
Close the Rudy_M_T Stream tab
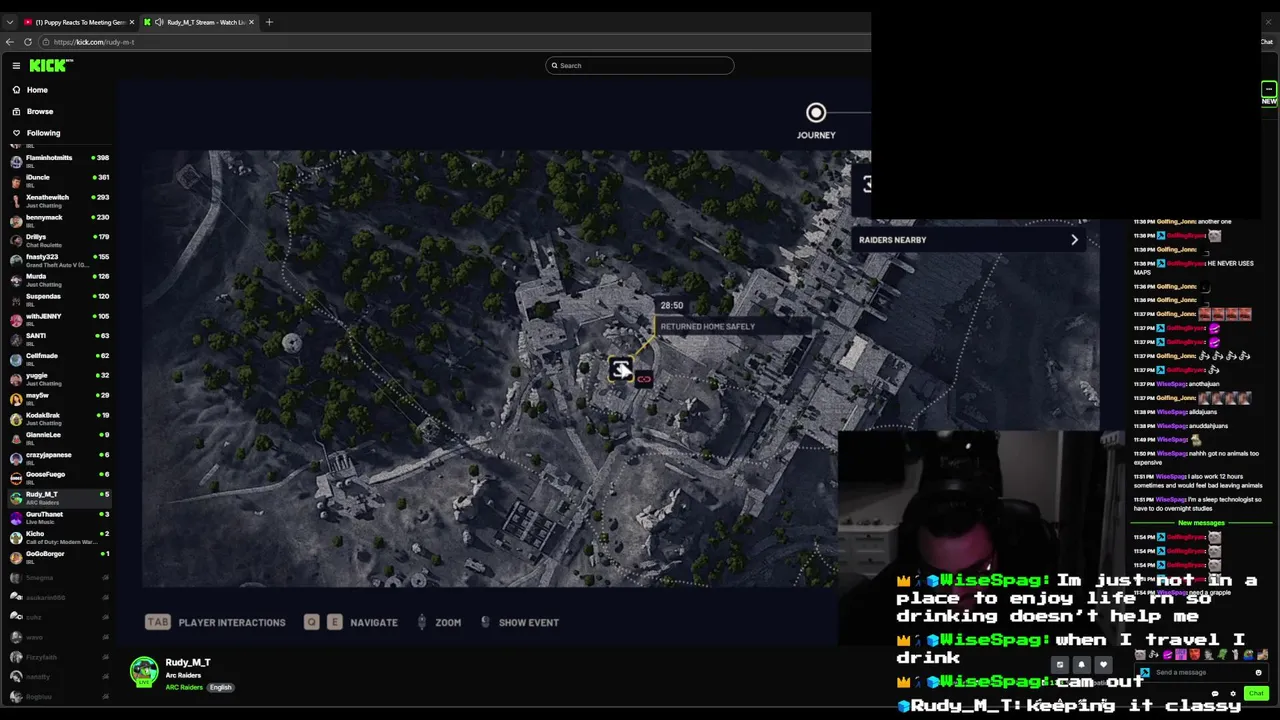pyautogui.click(x=251, y=22)
